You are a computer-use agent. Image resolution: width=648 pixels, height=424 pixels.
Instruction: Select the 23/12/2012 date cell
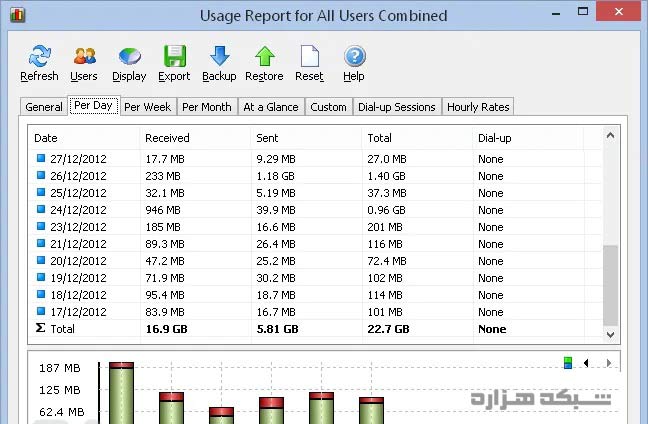[79, 227]
